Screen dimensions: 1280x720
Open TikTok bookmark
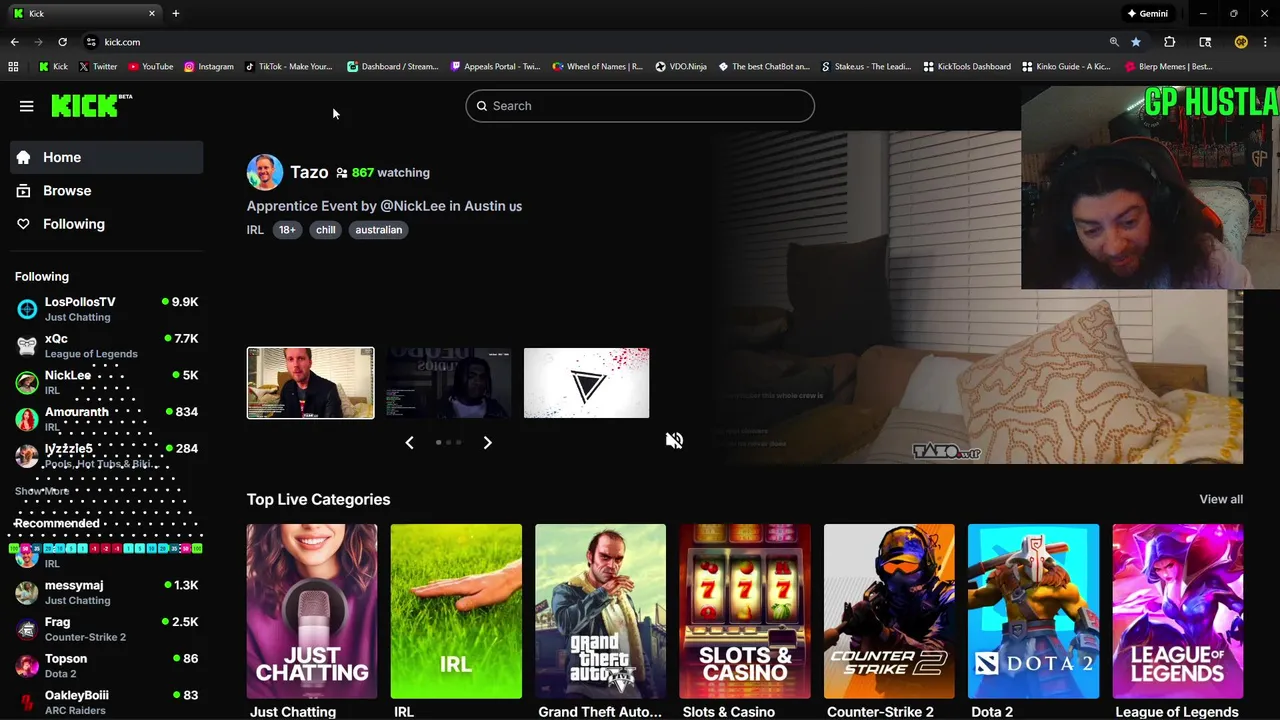coord(289,67)
